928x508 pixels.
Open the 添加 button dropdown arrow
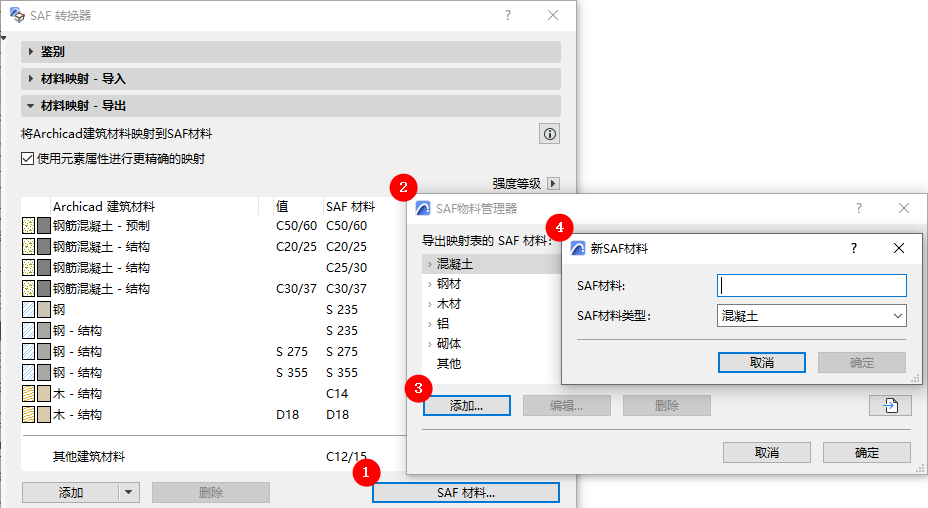(x=128, y=492)
